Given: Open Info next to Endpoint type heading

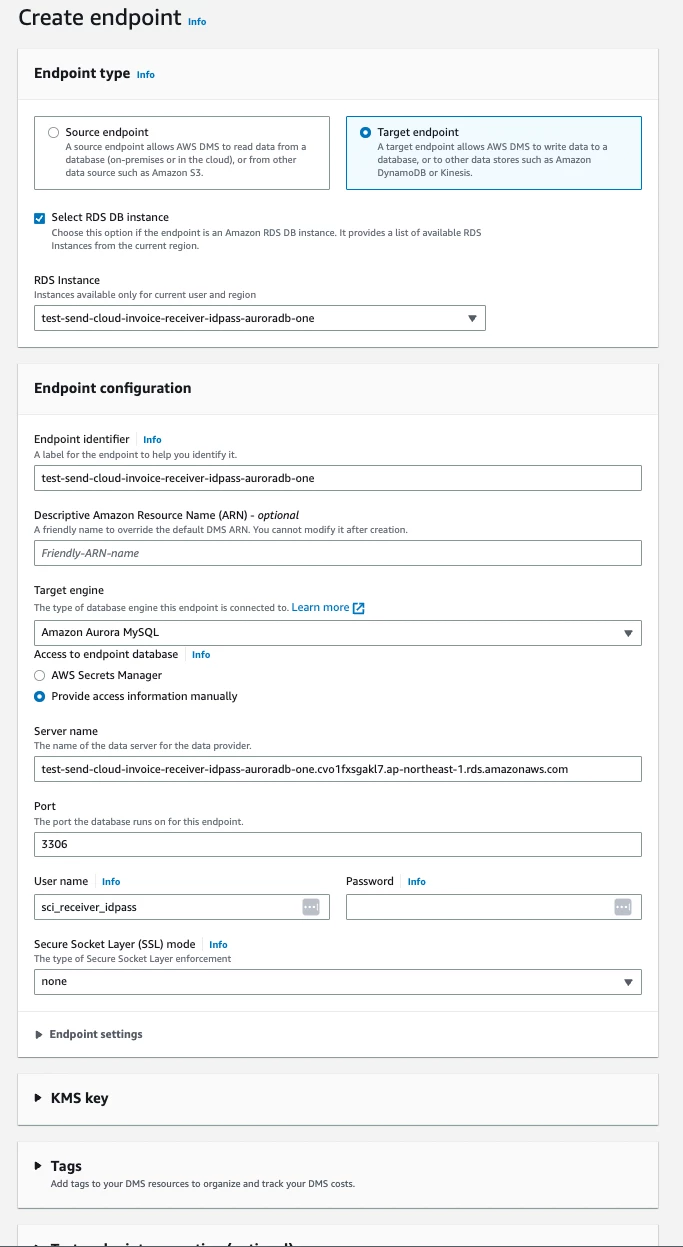Looking at the screenshot, I should click(x=146, y=75).
